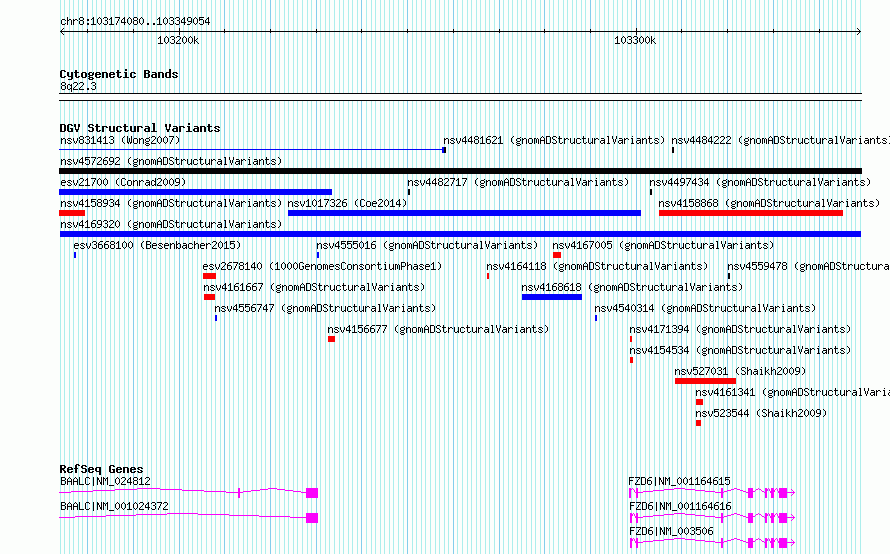
Task: Click the red block under nsv4161667
Action: pyautogui.click(x=209, y=297)
